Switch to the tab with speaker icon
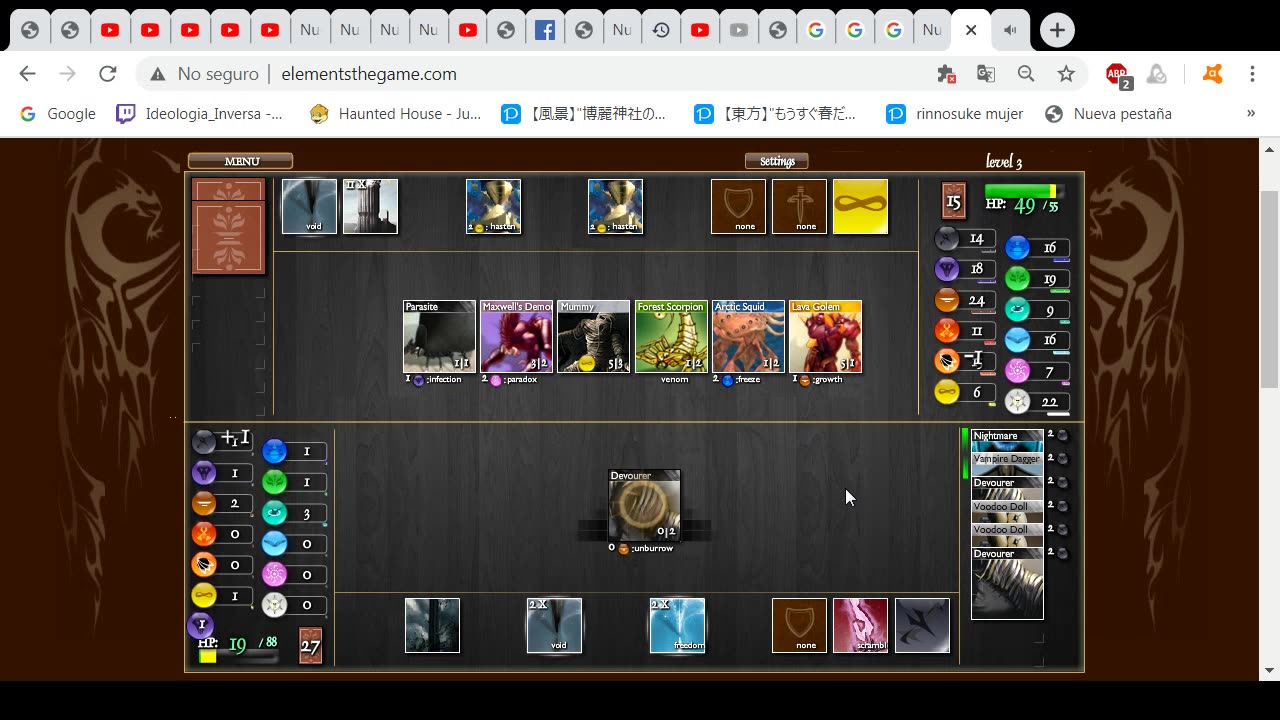 [1010, 30]
